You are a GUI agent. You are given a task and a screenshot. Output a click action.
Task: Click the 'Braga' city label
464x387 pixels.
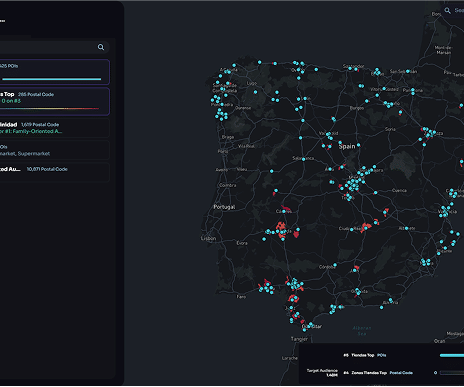[228, 137]
